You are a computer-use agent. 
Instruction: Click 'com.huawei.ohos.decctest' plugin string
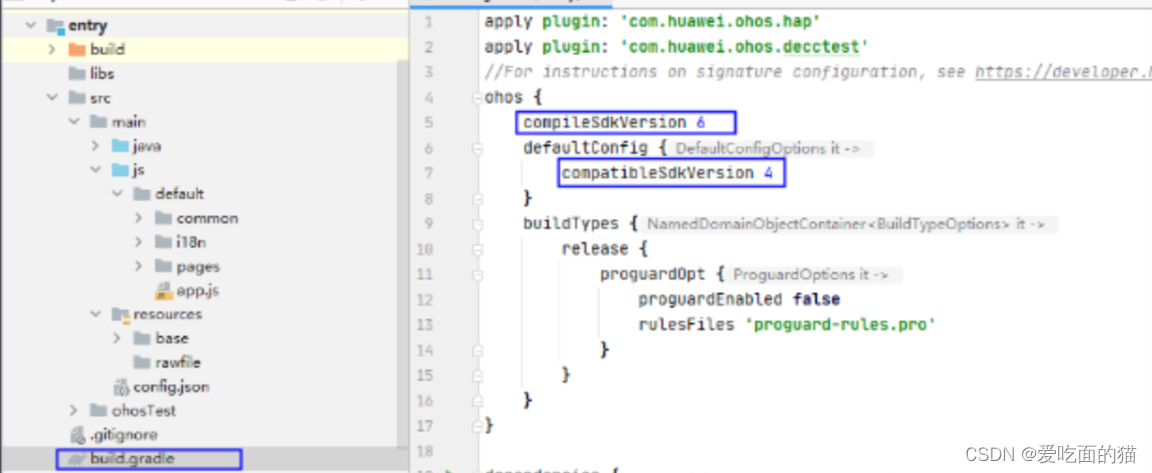[x=744, y=47]
